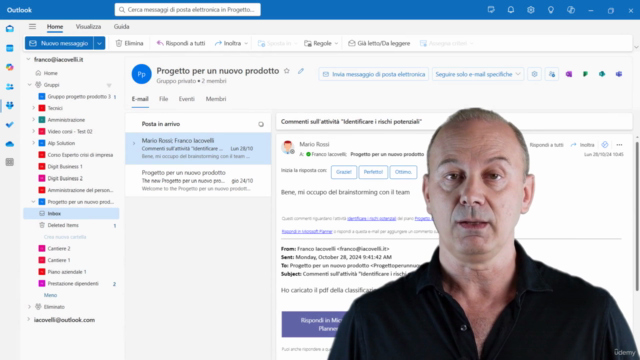Collapse the Gruppi folder tree
This screenshot has width=640, height=360.
[x=29, y=85]
